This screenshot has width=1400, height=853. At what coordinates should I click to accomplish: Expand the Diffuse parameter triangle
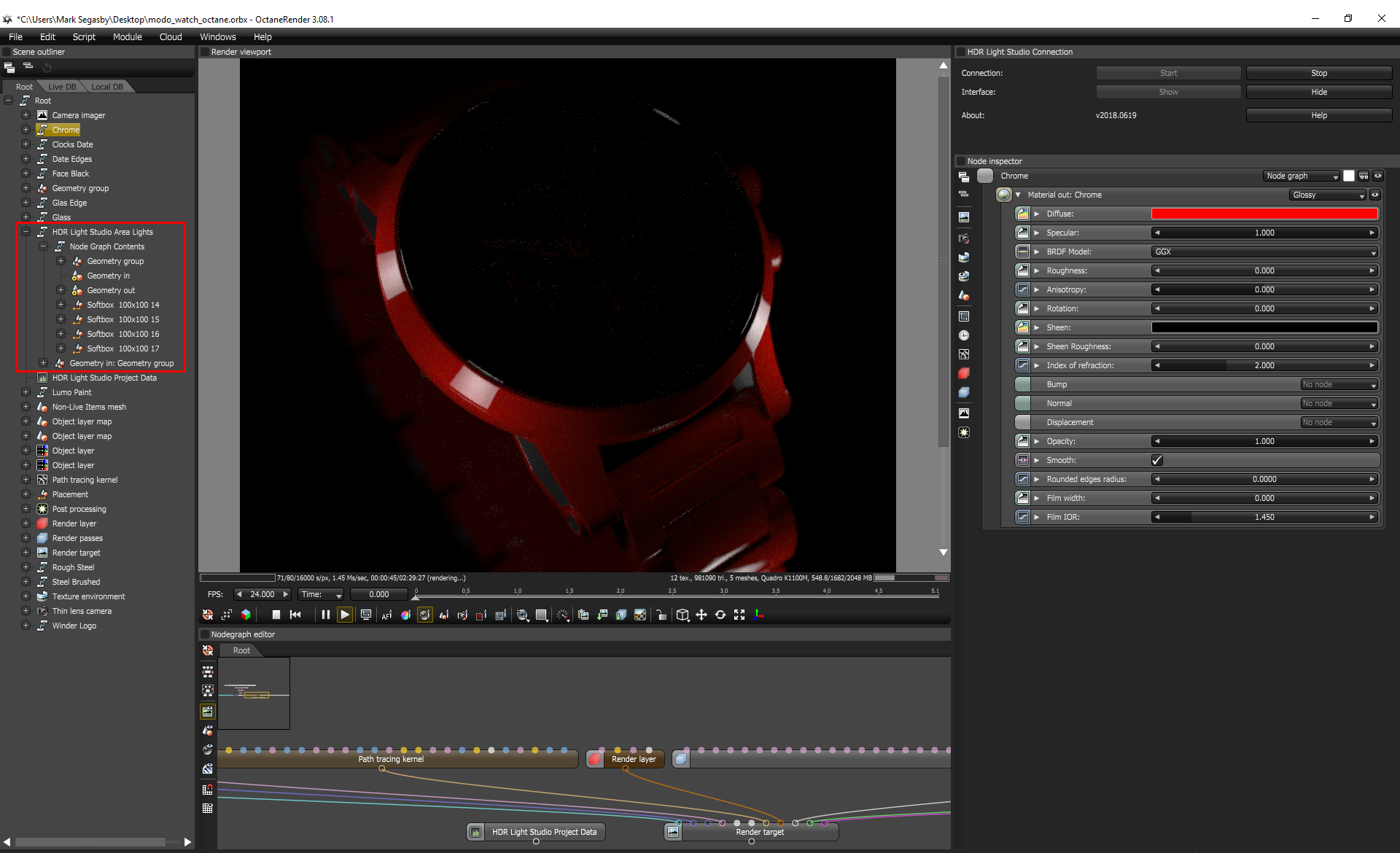pyautogui.click(x=1037, y=214)
